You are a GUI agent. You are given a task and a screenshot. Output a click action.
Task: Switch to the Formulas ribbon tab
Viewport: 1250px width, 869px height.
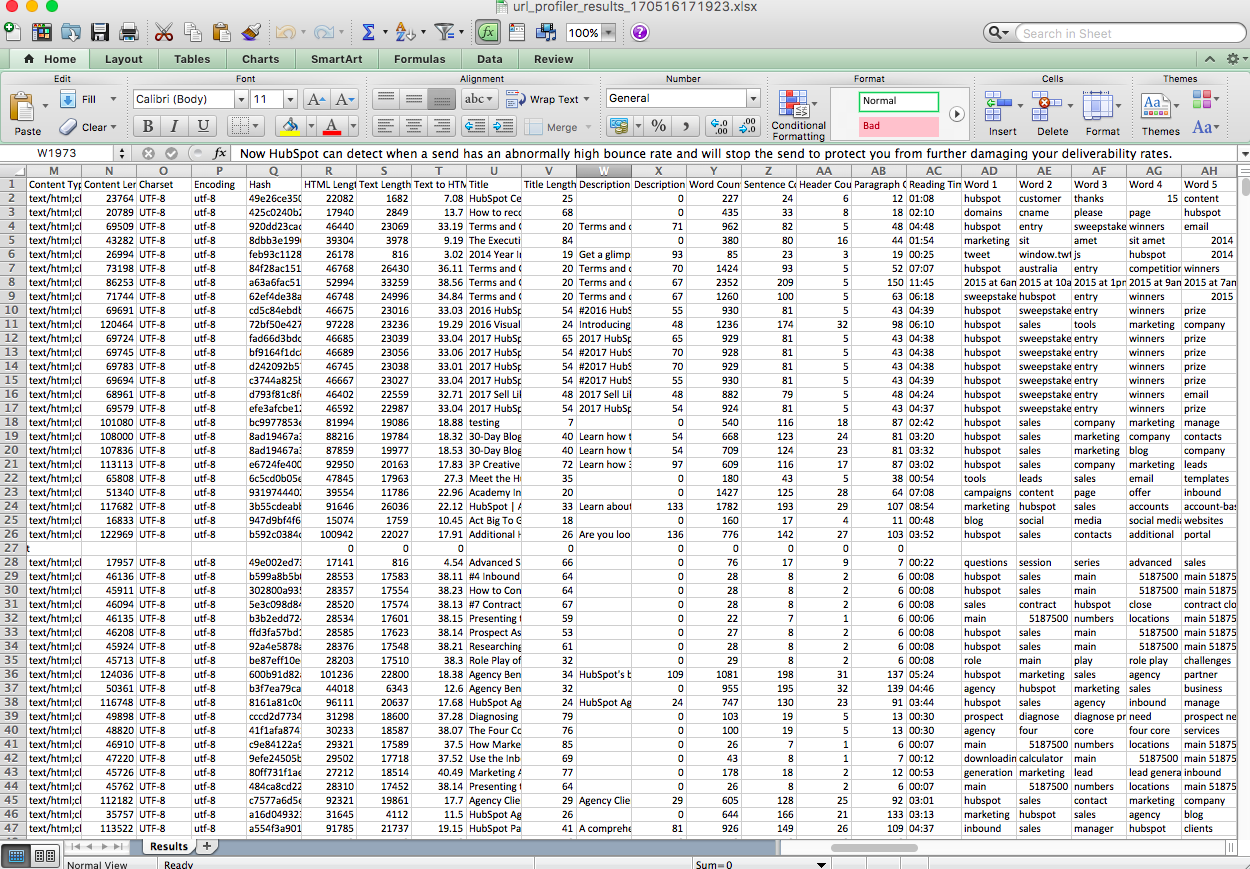pyautogui.click(x=419, y=59)
